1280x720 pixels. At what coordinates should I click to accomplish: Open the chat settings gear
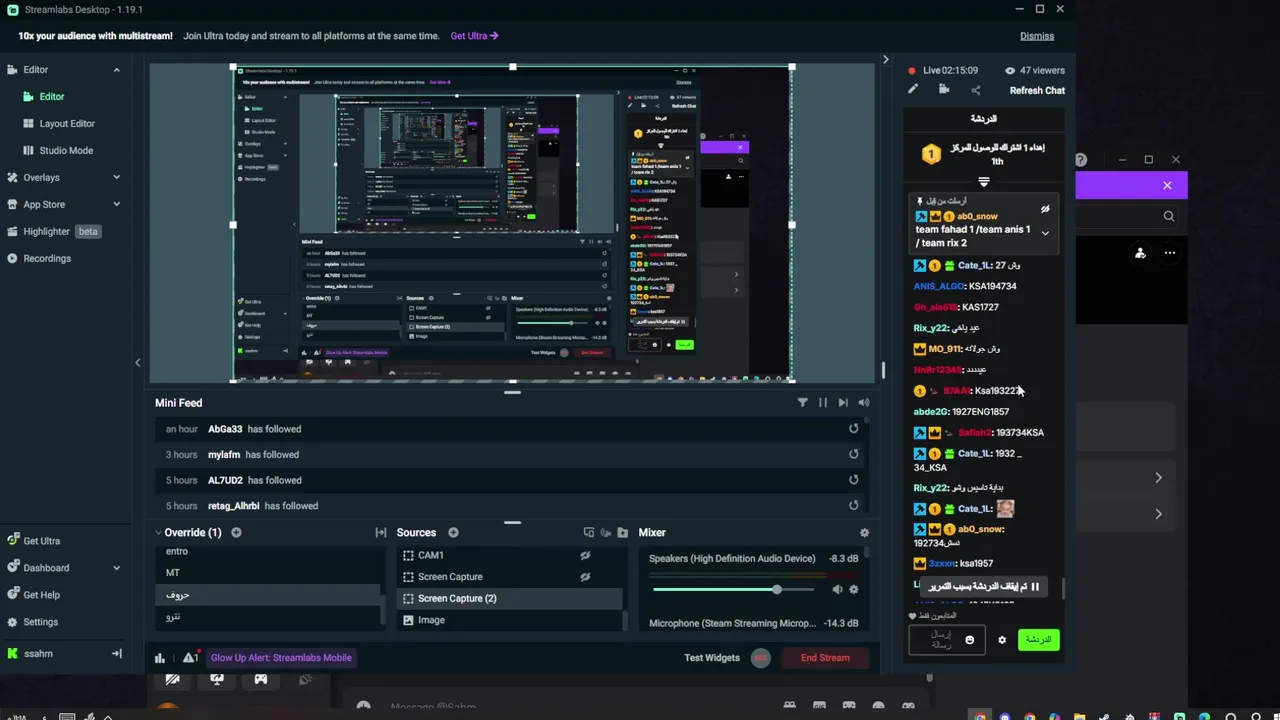pos(1002,640)
